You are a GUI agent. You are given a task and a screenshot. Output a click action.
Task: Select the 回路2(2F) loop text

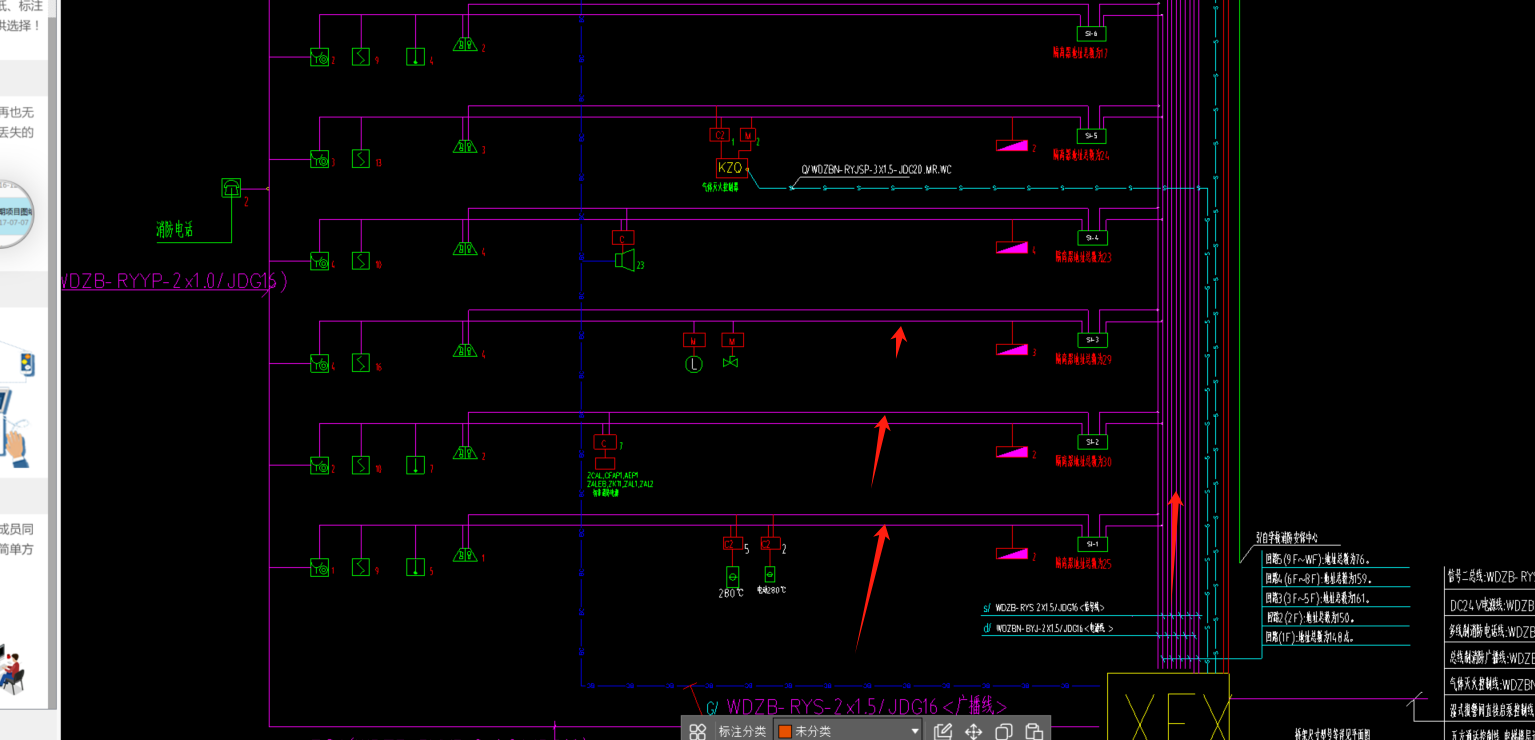tap(1310, 616)
